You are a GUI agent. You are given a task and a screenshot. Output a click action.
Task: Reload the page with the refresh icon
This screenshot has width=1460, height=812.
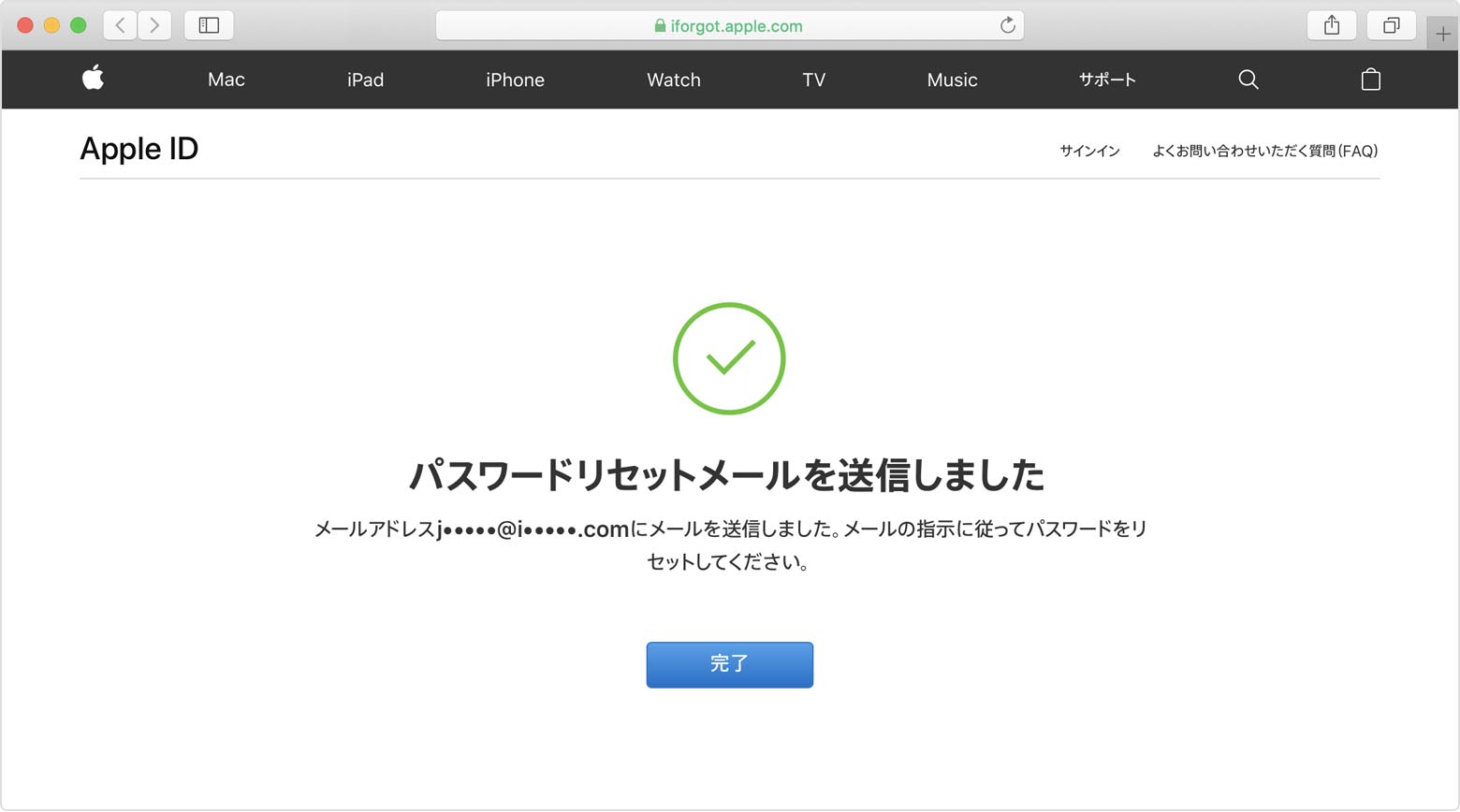coord(1007,25)
